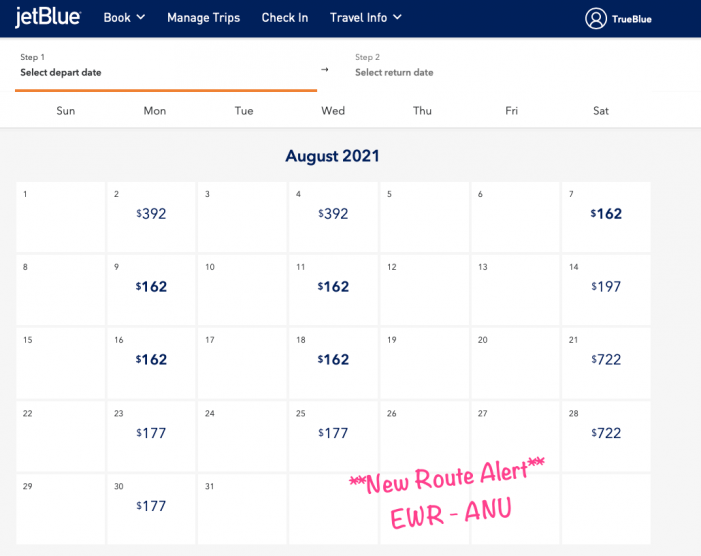
Task: Open Manage Trips menu item
Action: (x=203, y=17)
